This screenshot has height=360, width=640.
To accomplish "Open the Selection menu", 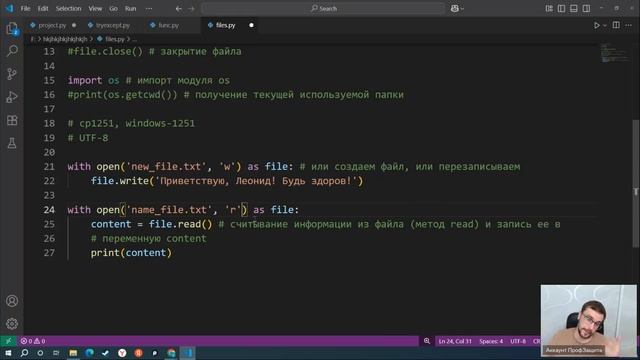I will [68, 9].
